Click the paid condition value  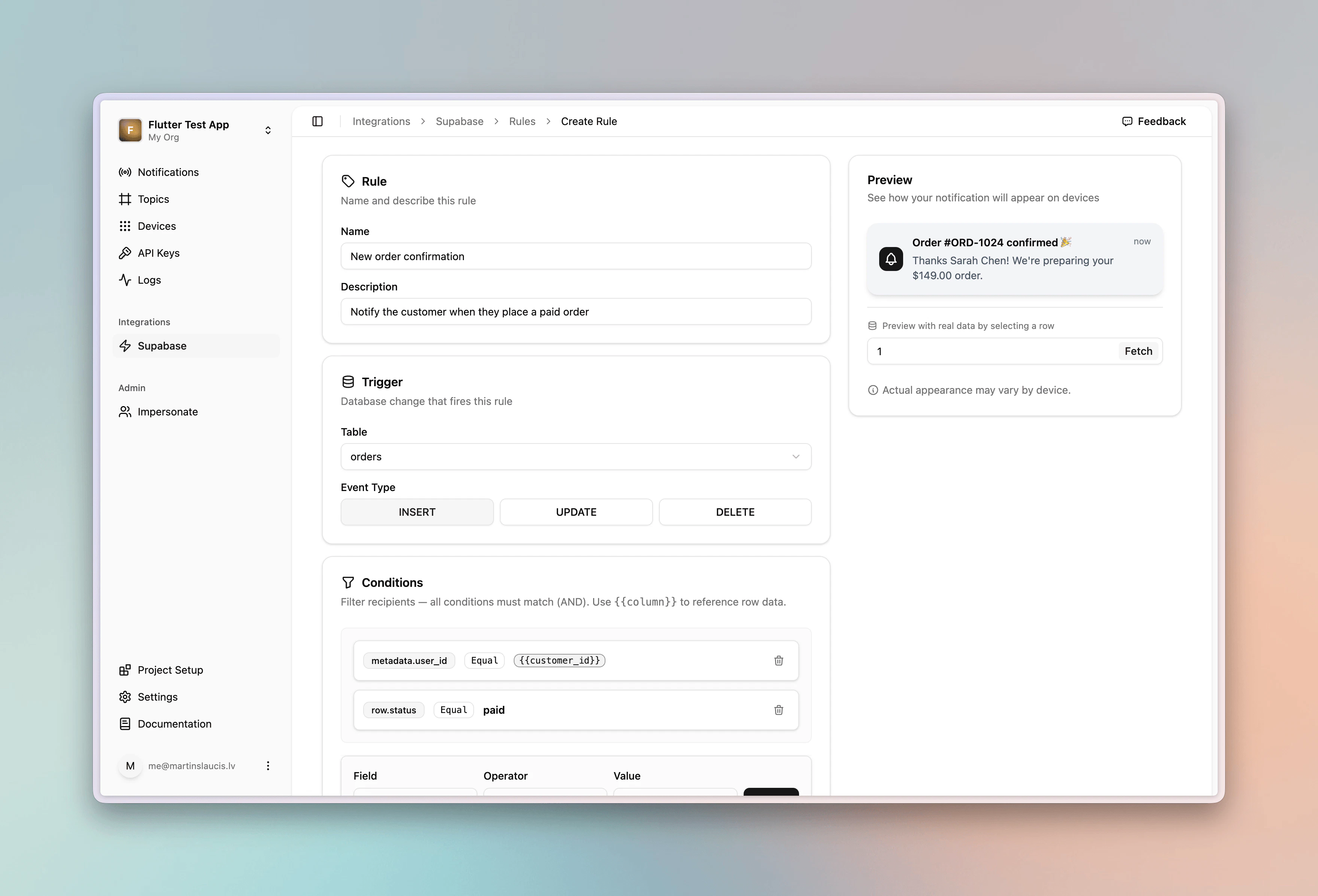click(494, 710)
